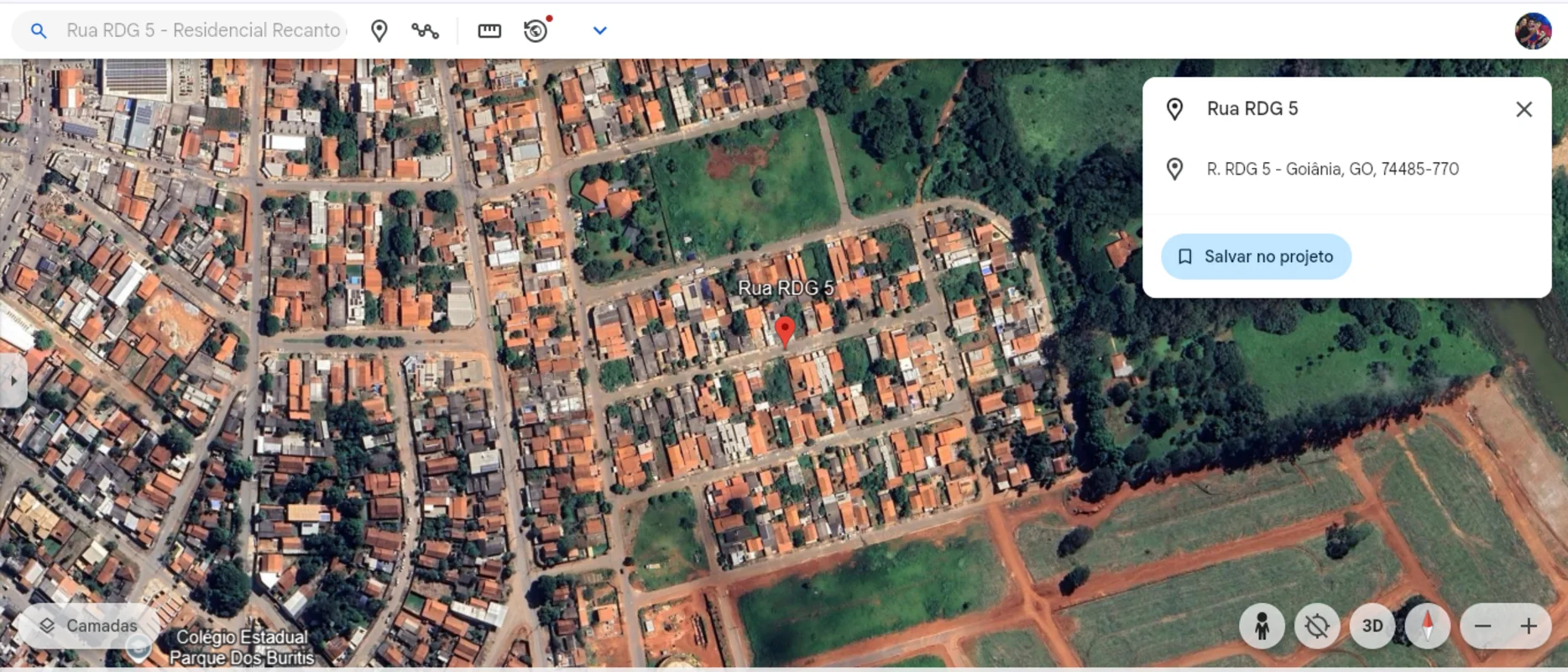
Task: Expand the left side panel arrow
Action: tap(13, 380)
